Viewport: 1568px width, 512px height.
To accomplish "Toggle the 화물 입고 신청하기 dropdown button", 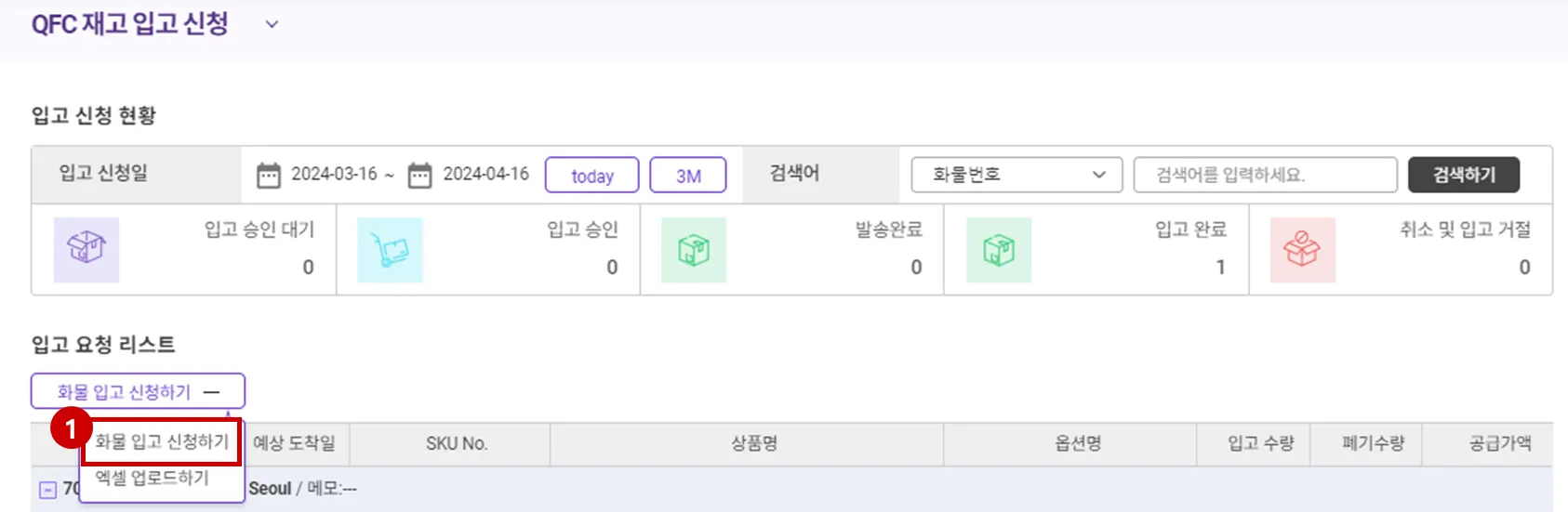I will pos(138,391).
